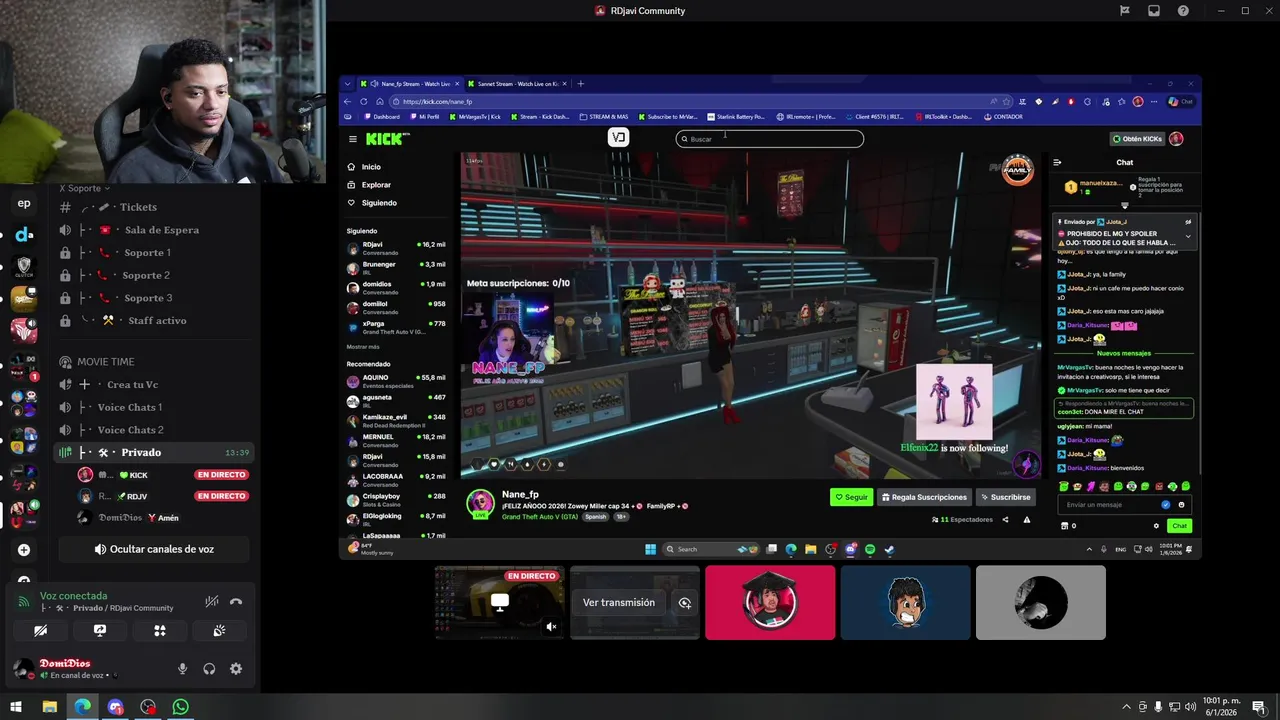
Task: Collapse the X Soporte category
Action: click(84, 188)
